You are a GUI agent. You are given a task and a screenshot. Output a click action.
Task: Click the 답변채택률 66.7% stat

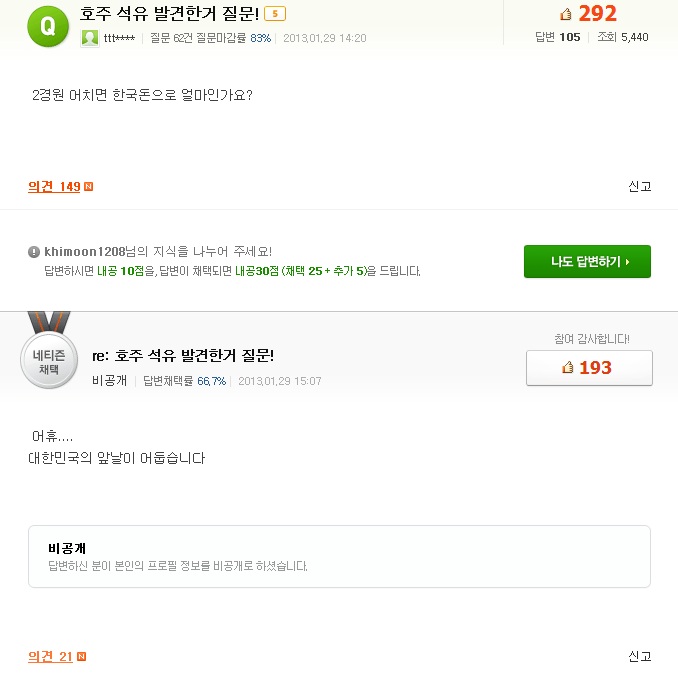184,381
